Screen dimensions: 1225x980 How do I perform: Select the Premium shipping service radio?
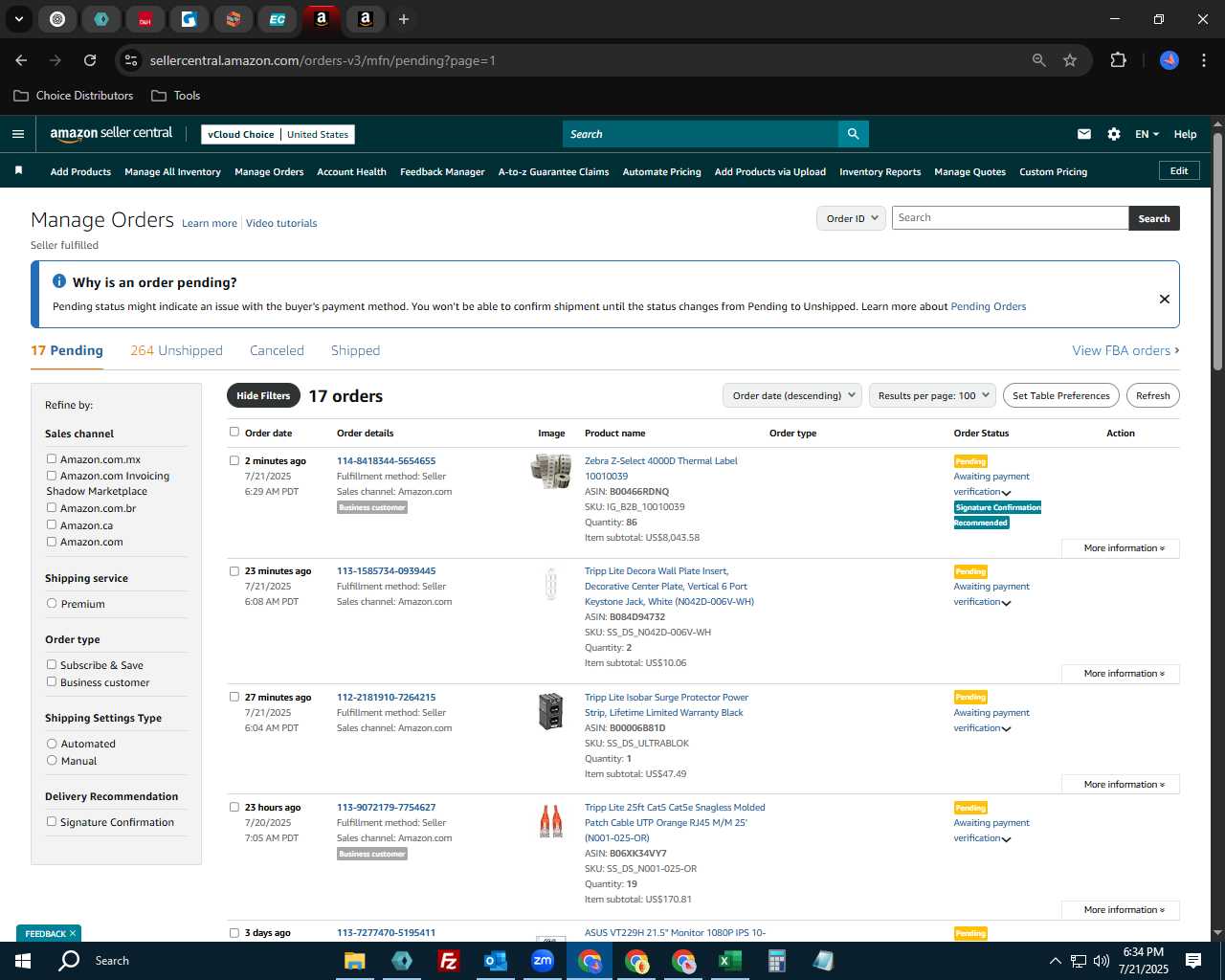click(52, 603)
